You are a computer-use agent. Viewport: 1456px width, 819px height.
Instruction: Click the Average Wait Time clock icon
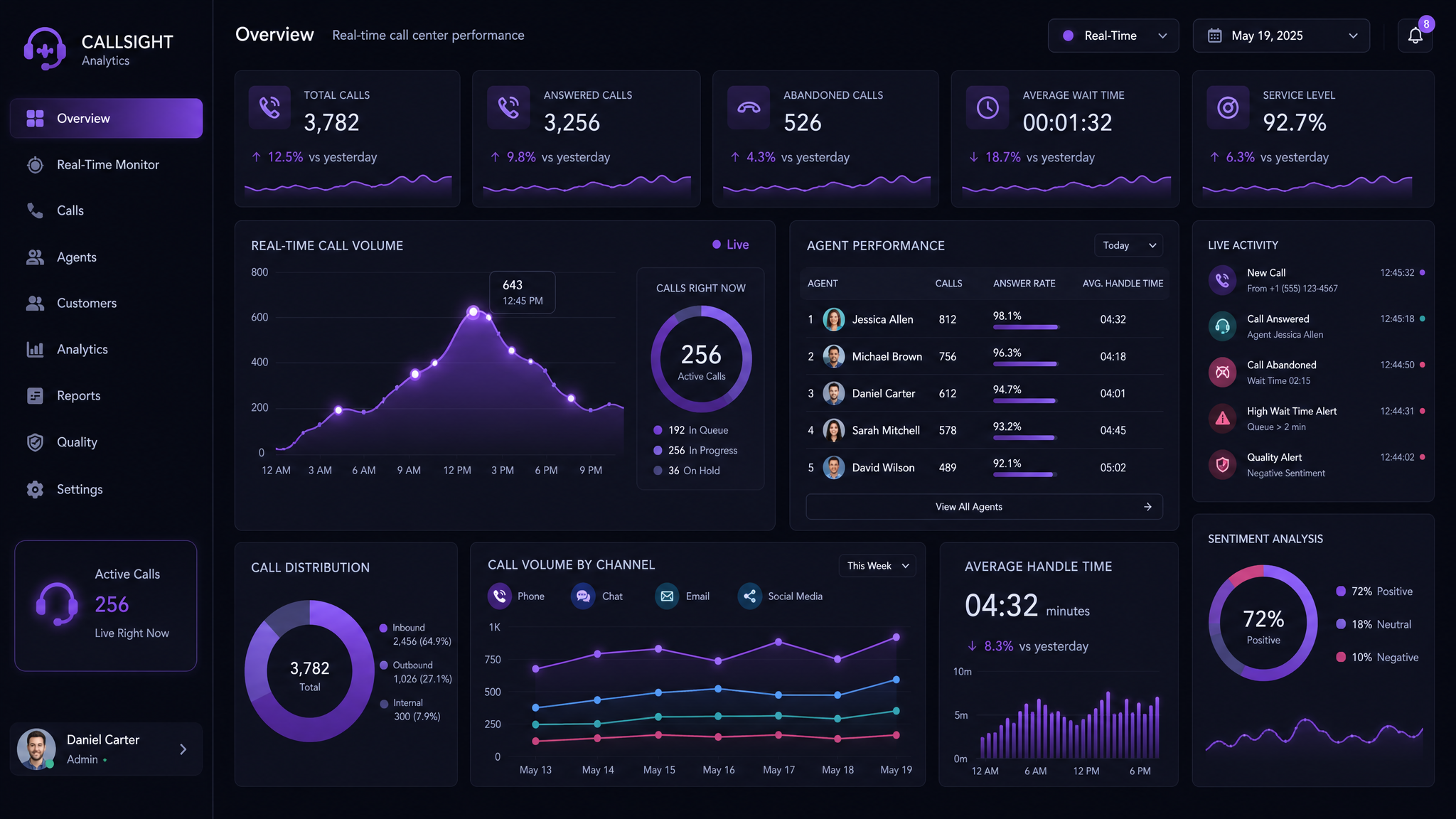click(x=987, y=107)
